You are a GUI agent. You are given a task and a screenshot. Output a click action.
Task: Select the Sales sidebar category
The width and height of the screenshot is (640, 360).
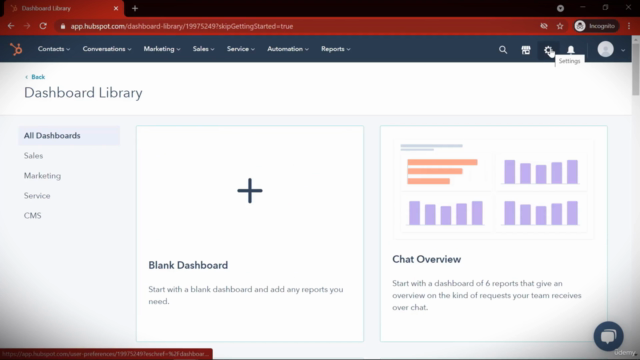[33, 156]
